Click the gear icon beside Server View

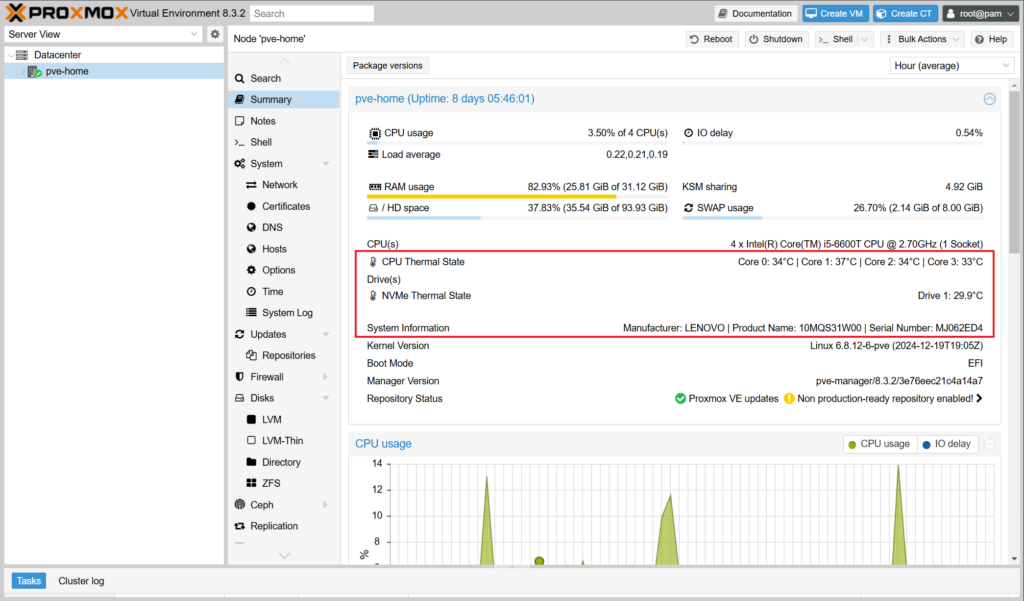point(214,34)
